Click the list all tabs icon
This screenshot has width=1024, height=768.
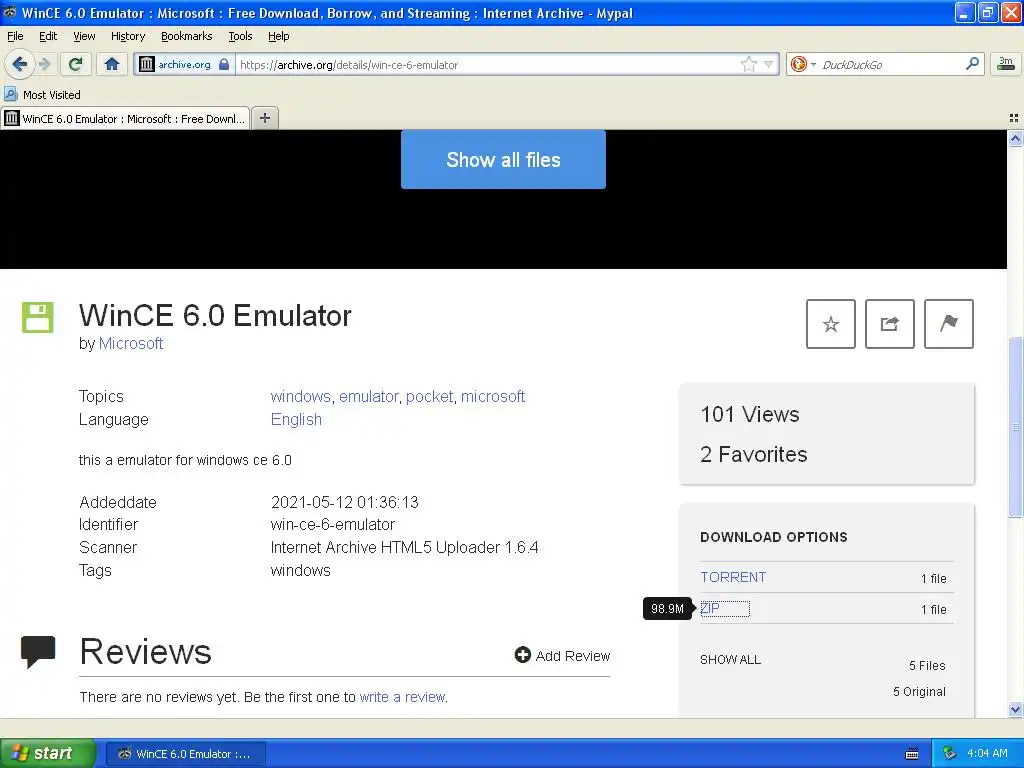[x=1014, y=118]
